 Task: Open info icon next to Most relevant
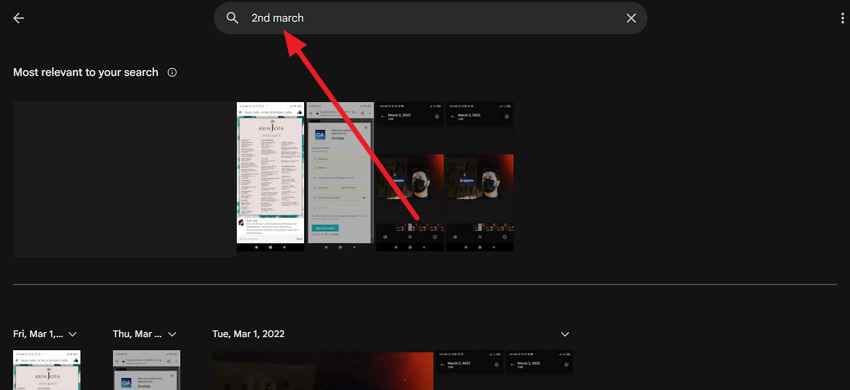pos(172,72)
